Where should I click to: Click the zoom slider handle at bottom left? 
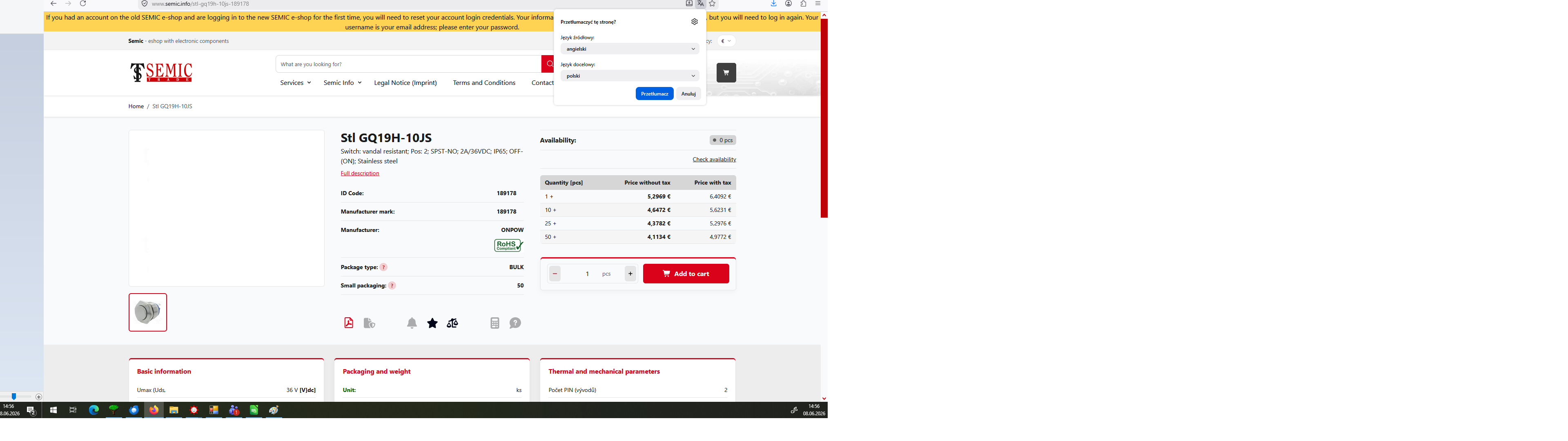pyautogui.click(x=14, y=396)
